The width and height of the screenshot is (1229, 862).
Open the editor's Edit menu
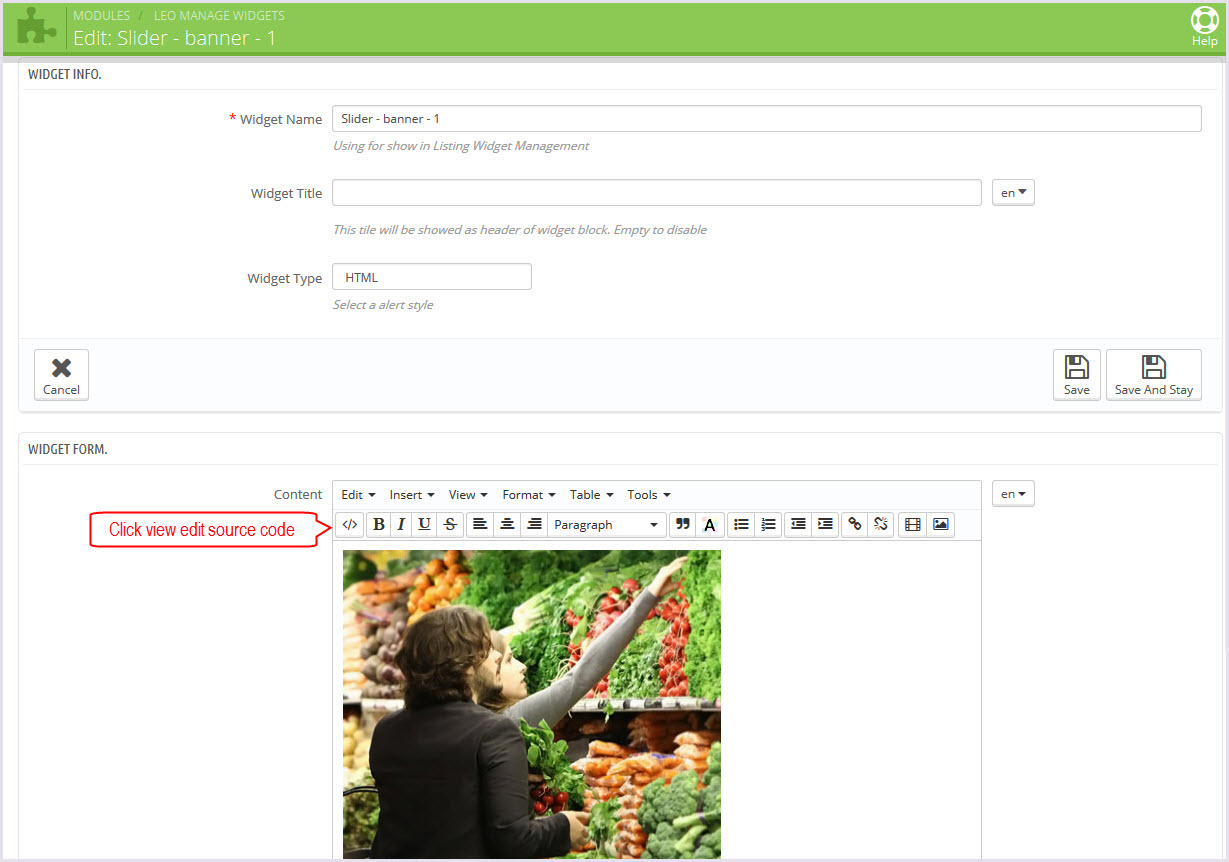pos(358,495)
